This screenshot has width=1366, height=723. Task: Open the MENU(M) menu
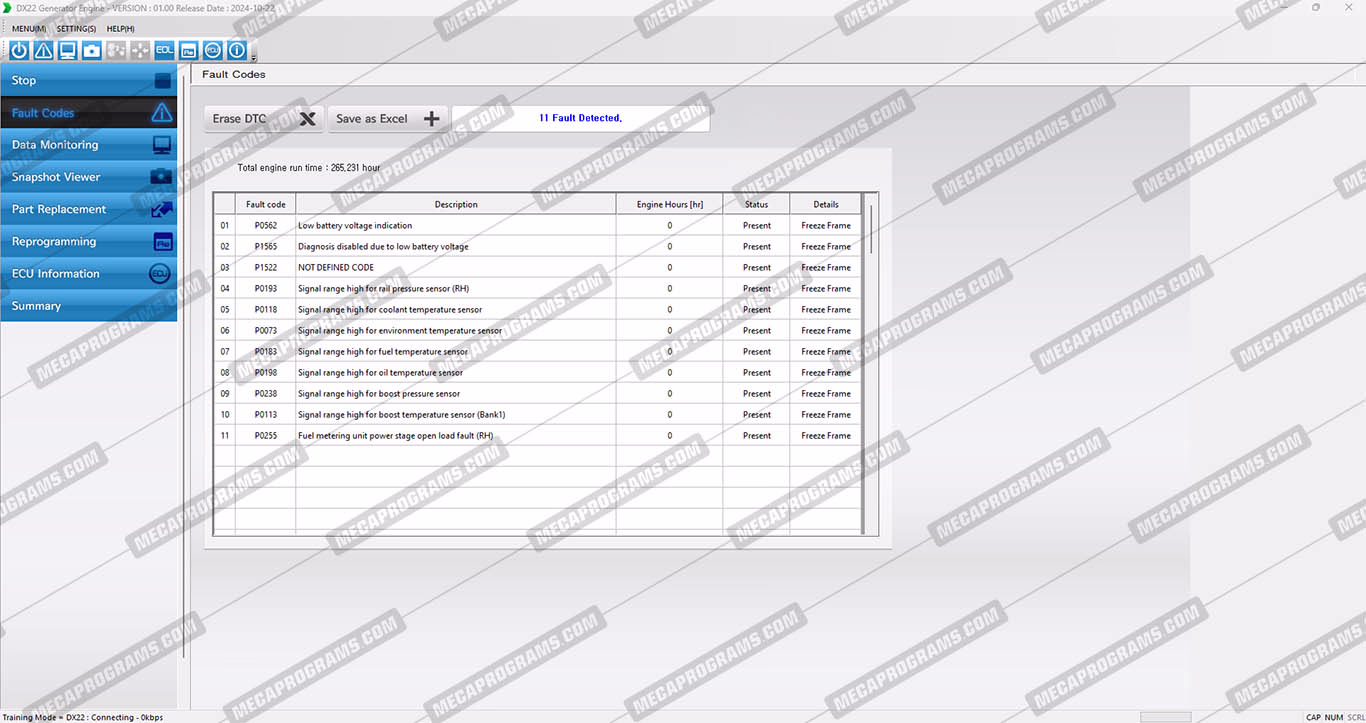click(28, 29)
